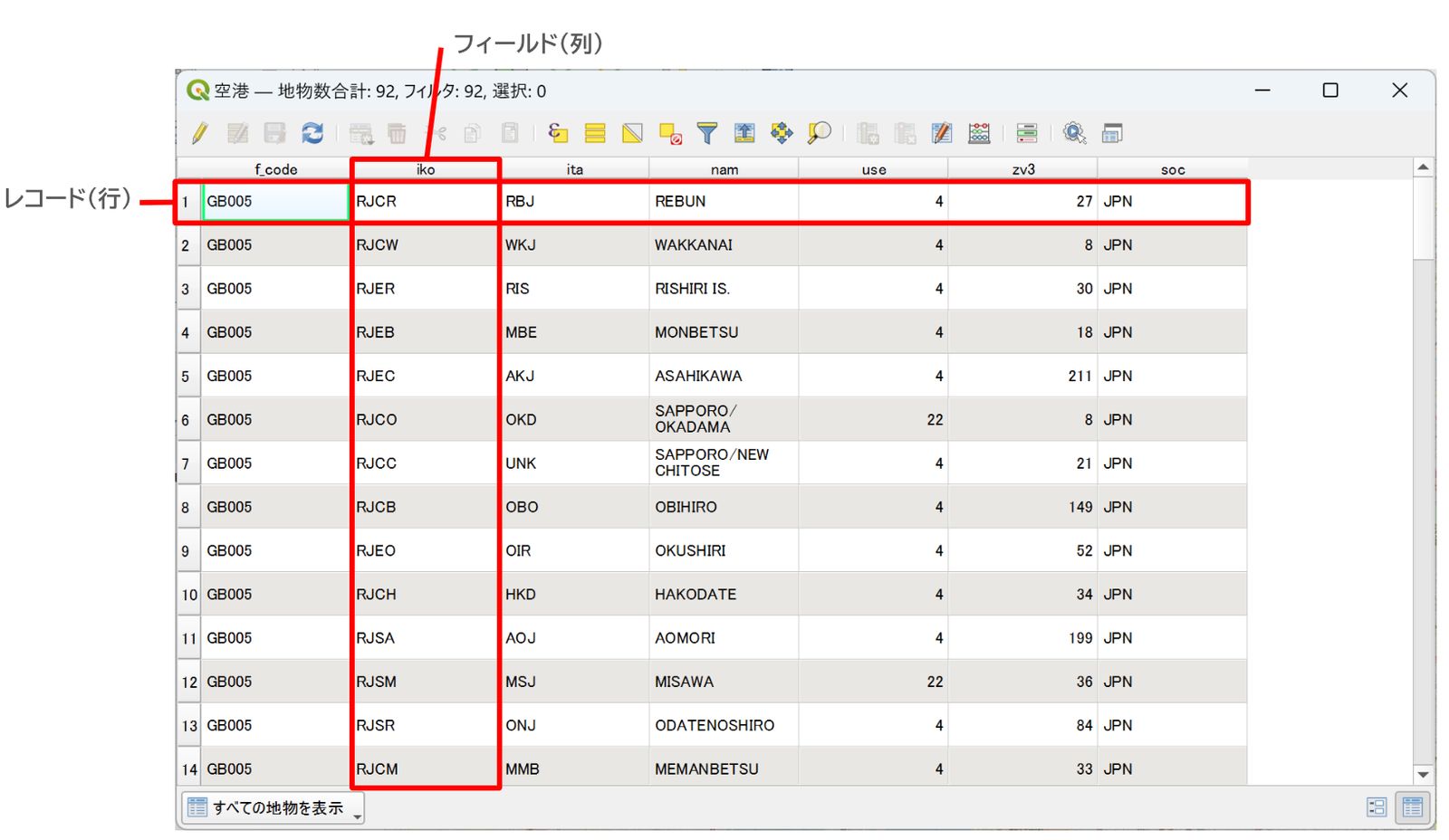Click the multi edit mode icon

pos(237,134)
